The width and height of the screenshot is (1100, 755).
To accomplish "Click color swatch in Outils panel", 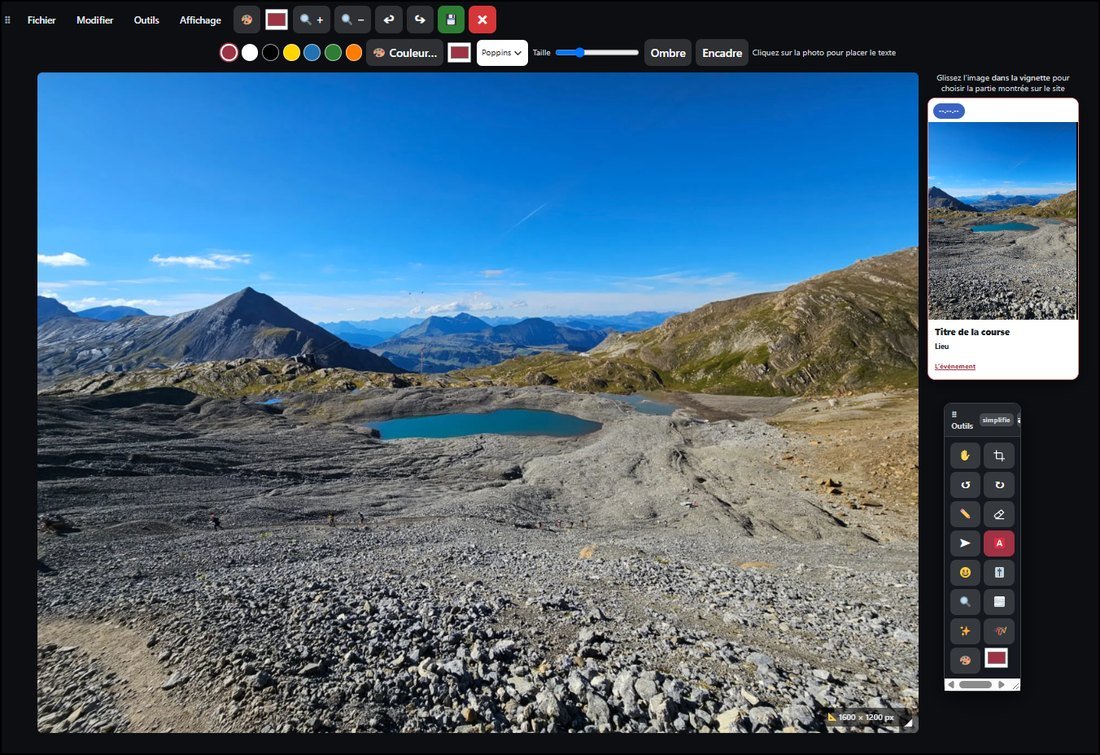I will pos(996,658).
